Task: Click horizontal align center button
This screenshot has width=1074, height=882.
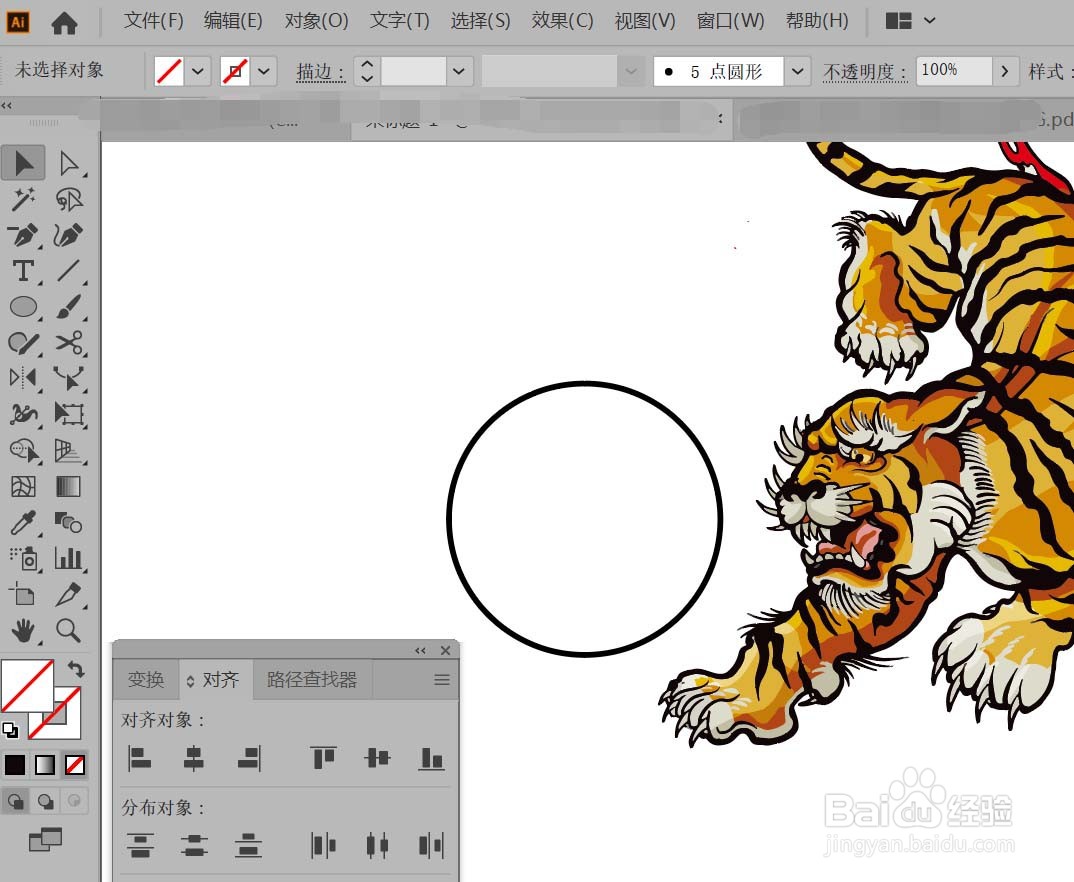Action: pyautogui.click(x=194, y=758)
